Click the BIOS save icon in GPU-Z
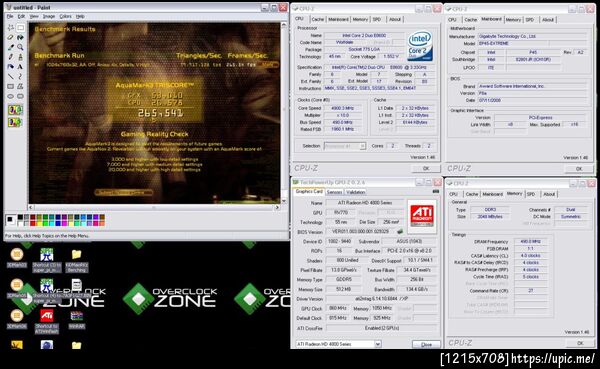This screenshot has height=369, width=600. pos(400,231)
